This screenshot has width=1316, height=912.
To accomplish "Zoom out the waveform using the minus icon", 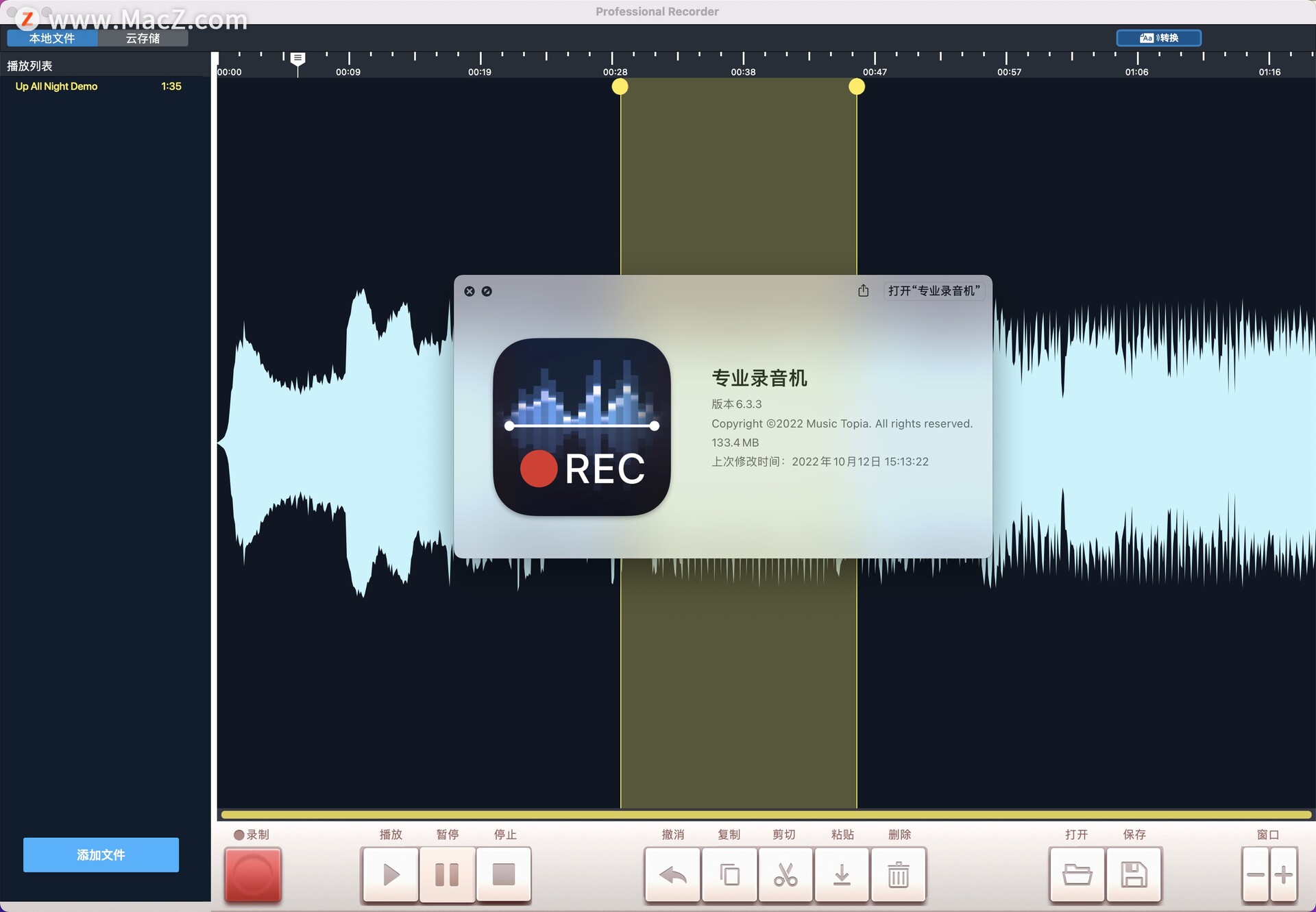I will click(x=1255, y=875).
